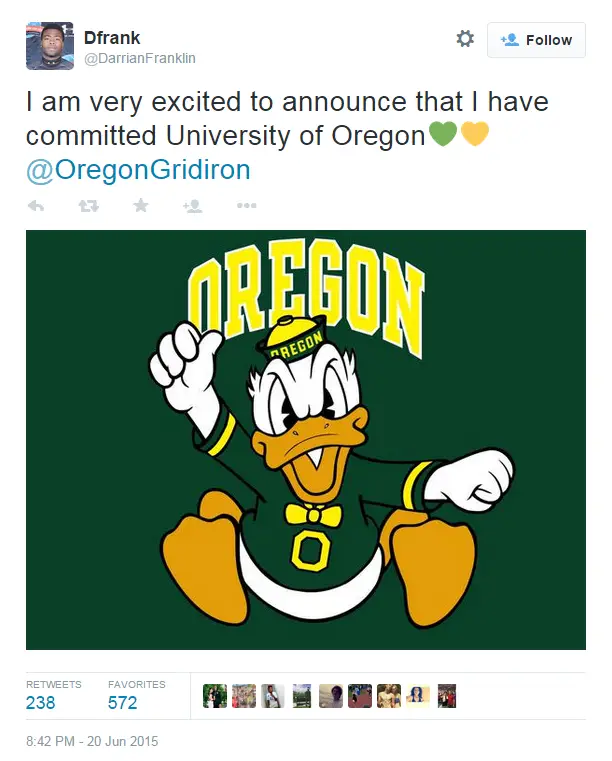The image size is (612, 761).
Task: Click the add-user icon in the tweet action row
Action: (193, 206)
